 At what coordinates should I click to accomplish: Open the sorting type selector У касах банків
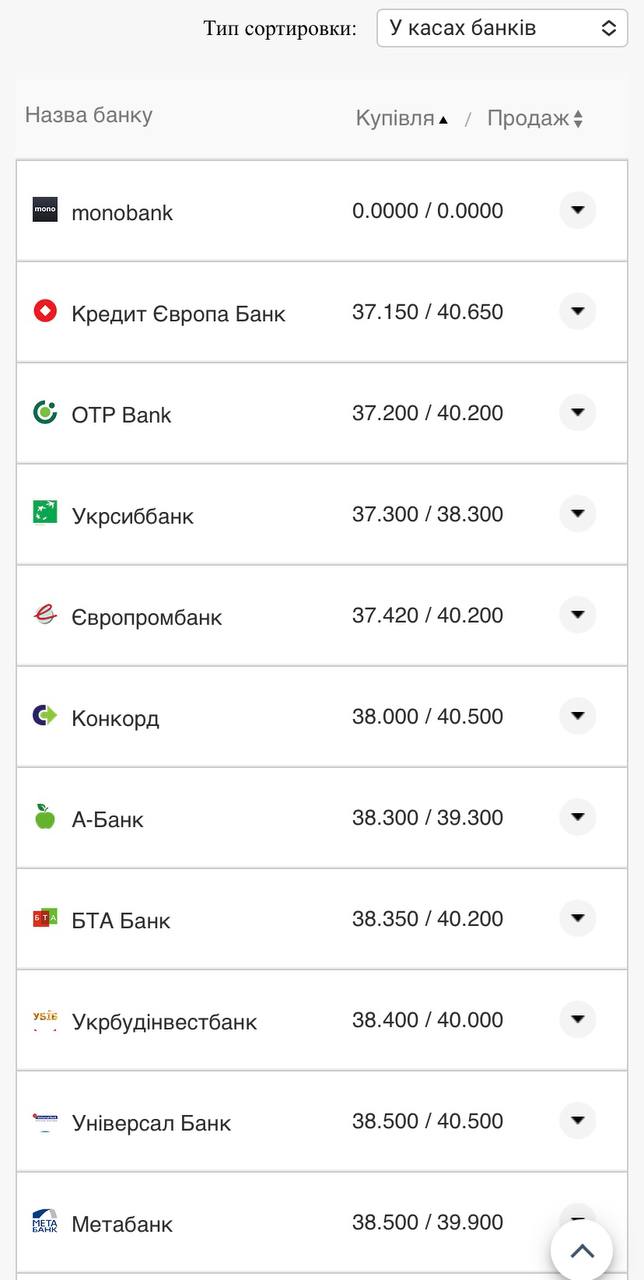point(501,28)
